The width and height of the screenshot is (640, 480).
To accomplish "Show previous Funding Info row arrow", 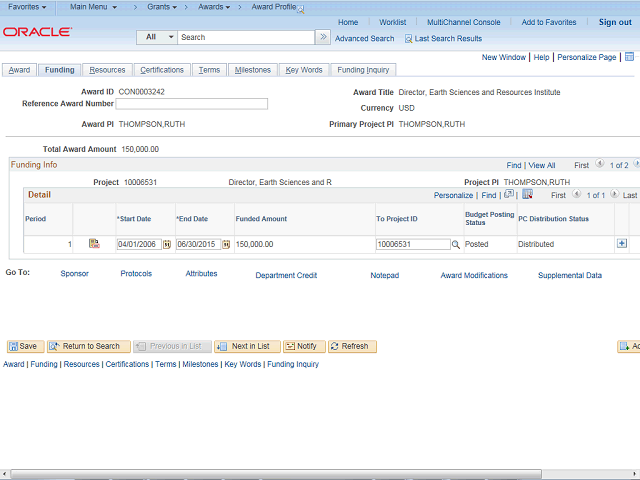I will [599, 164].
